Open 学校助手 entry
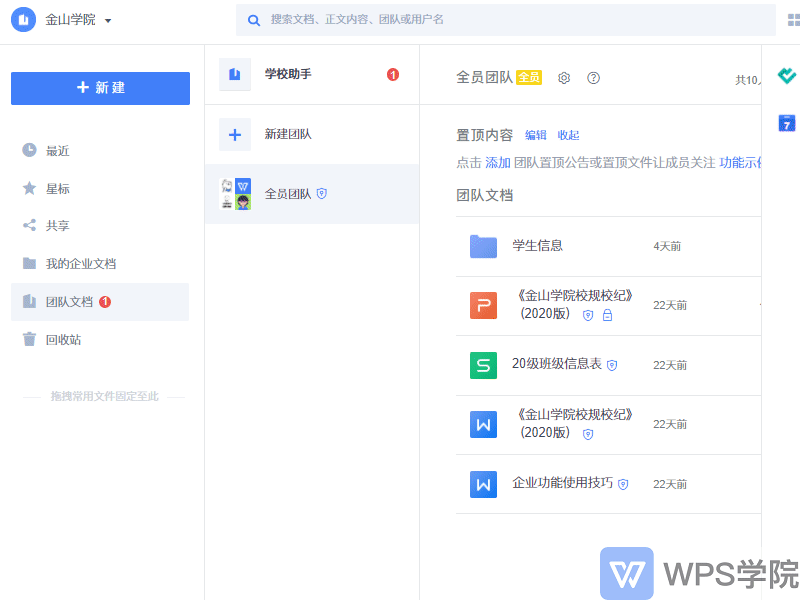 coord(312,74)
